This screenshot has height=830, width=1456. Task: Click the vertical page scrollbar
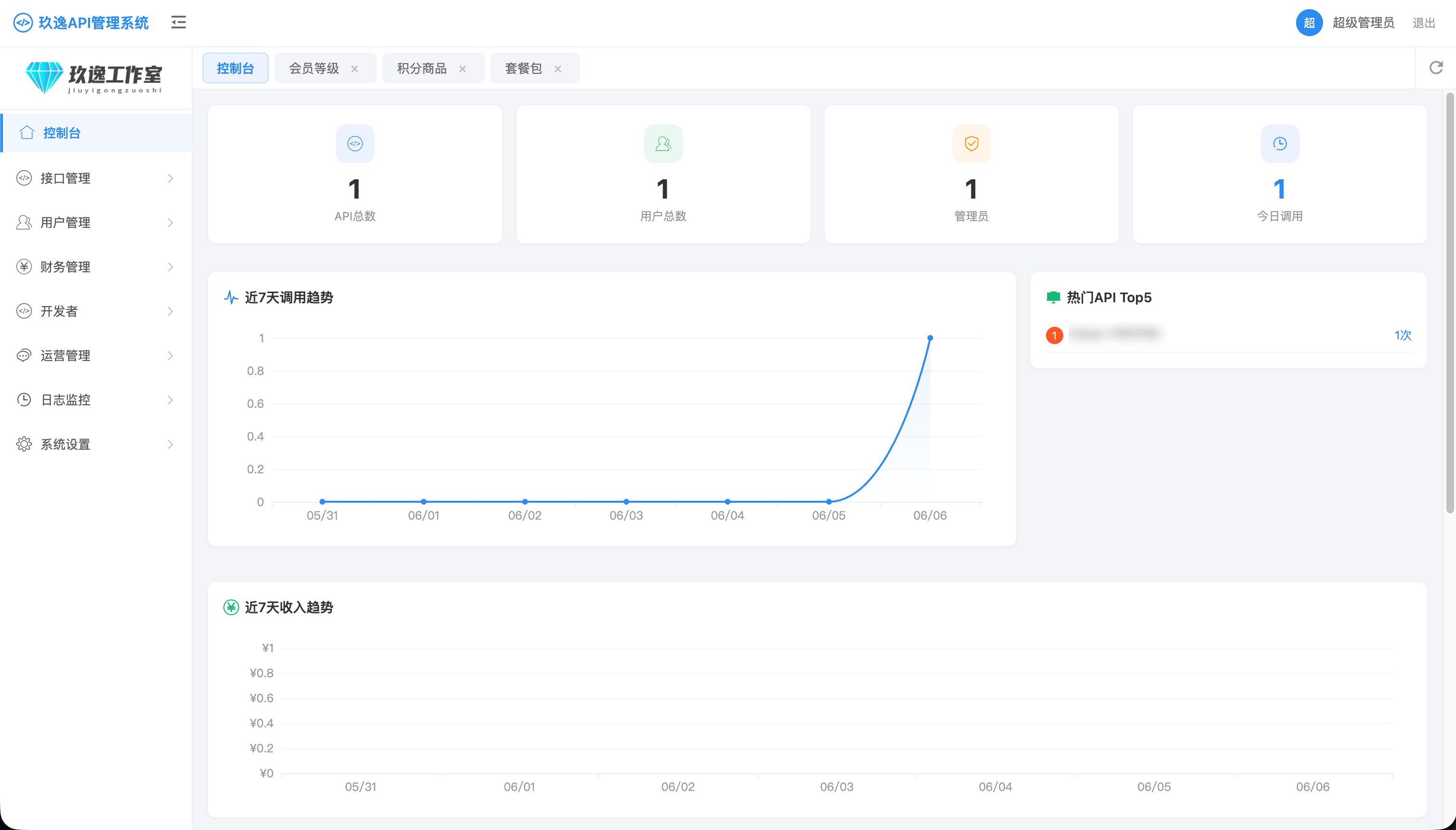pos(1450,302)
